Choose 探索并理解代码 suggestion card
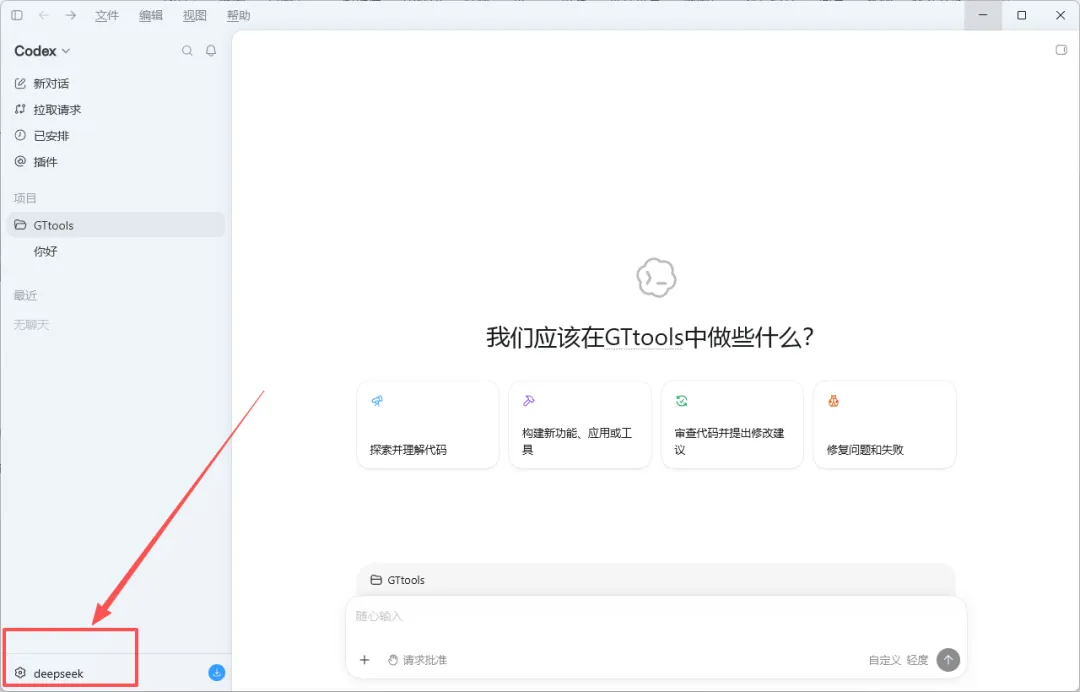The image size is (1080, 692). pyautogui.click(x=428, y=425)
